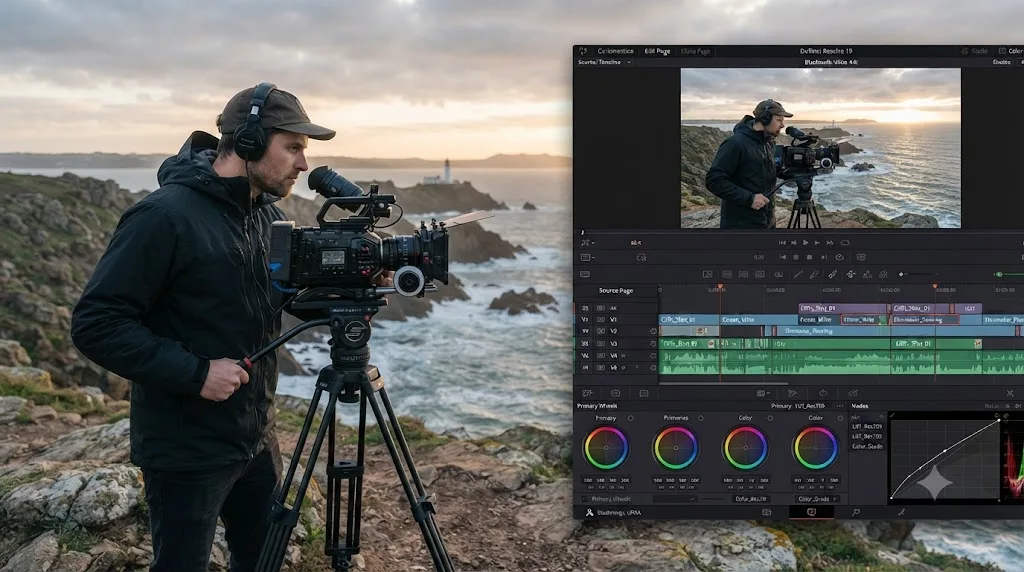Click the Source Page label above the track headers
The height and width of the screenshot is (572, 1024).
[x=616, y=291]
